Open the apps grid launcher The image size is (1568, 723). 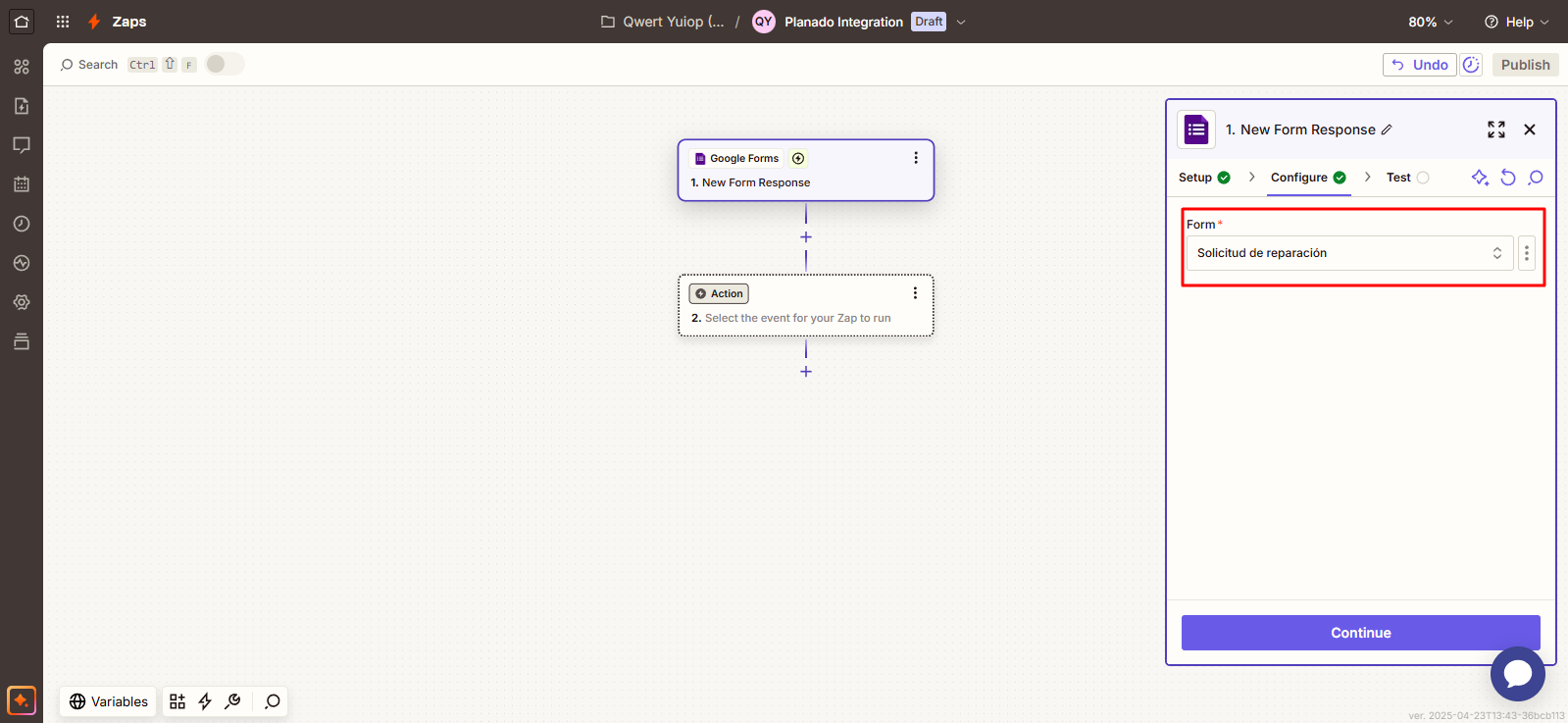(x=63, y=22)
